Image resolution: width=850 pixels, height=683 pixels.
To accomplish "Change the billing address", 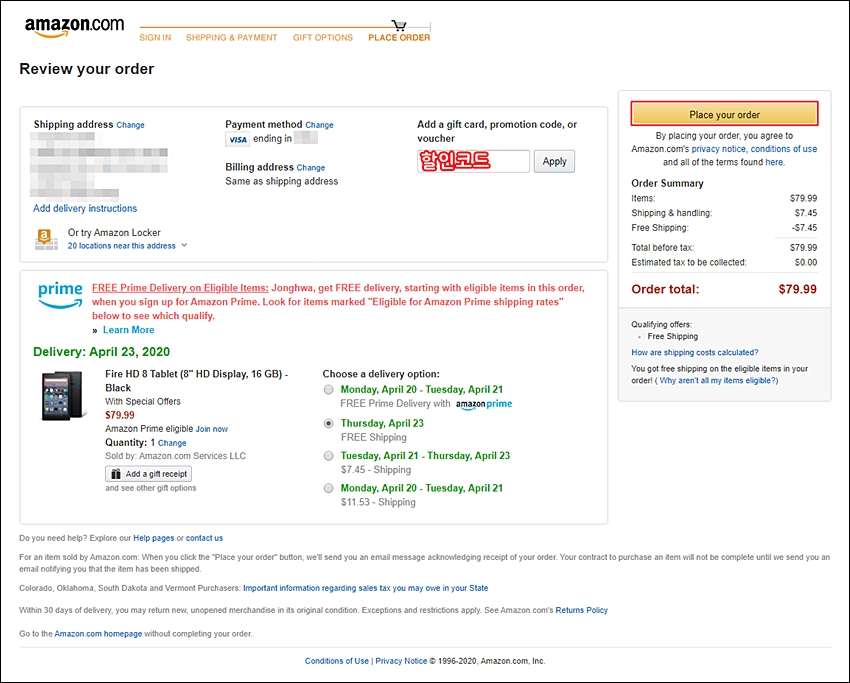I will pos(311,168).
